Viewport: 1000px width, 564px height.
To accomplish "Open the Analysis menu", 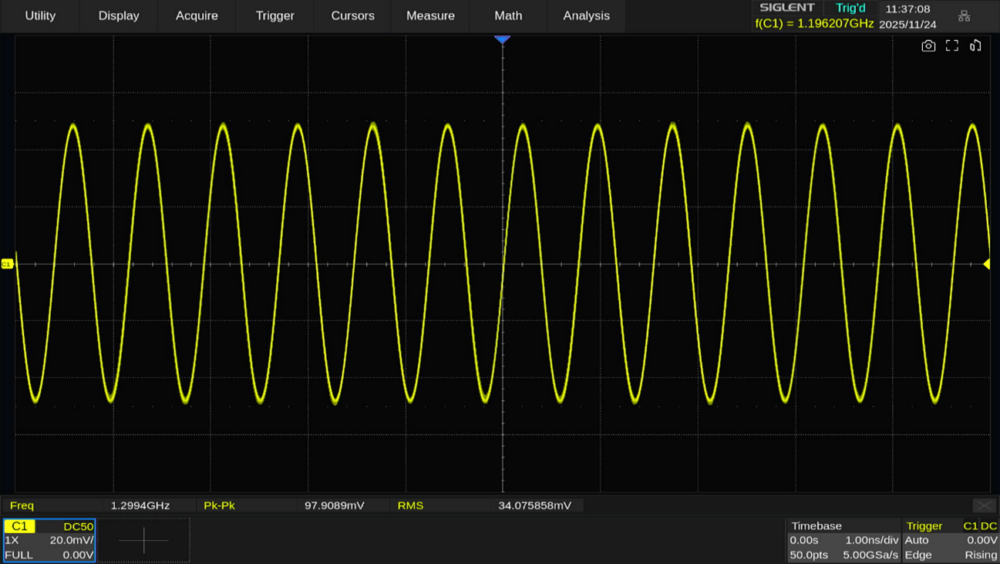I will pos(586,16).
